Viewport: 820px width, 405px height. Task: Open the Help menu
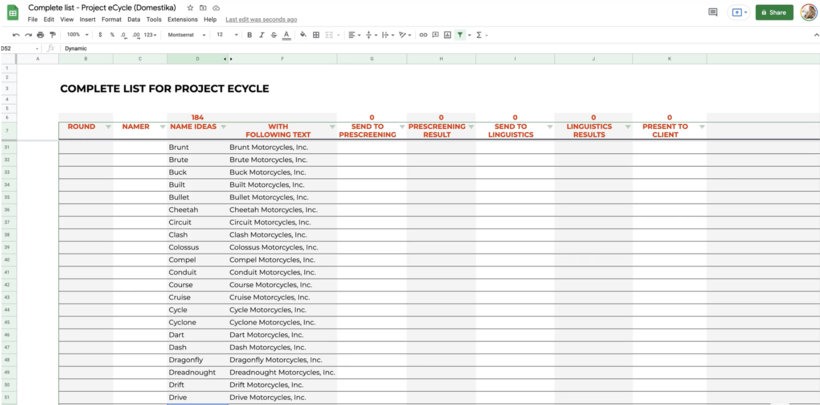pos(210,19)
